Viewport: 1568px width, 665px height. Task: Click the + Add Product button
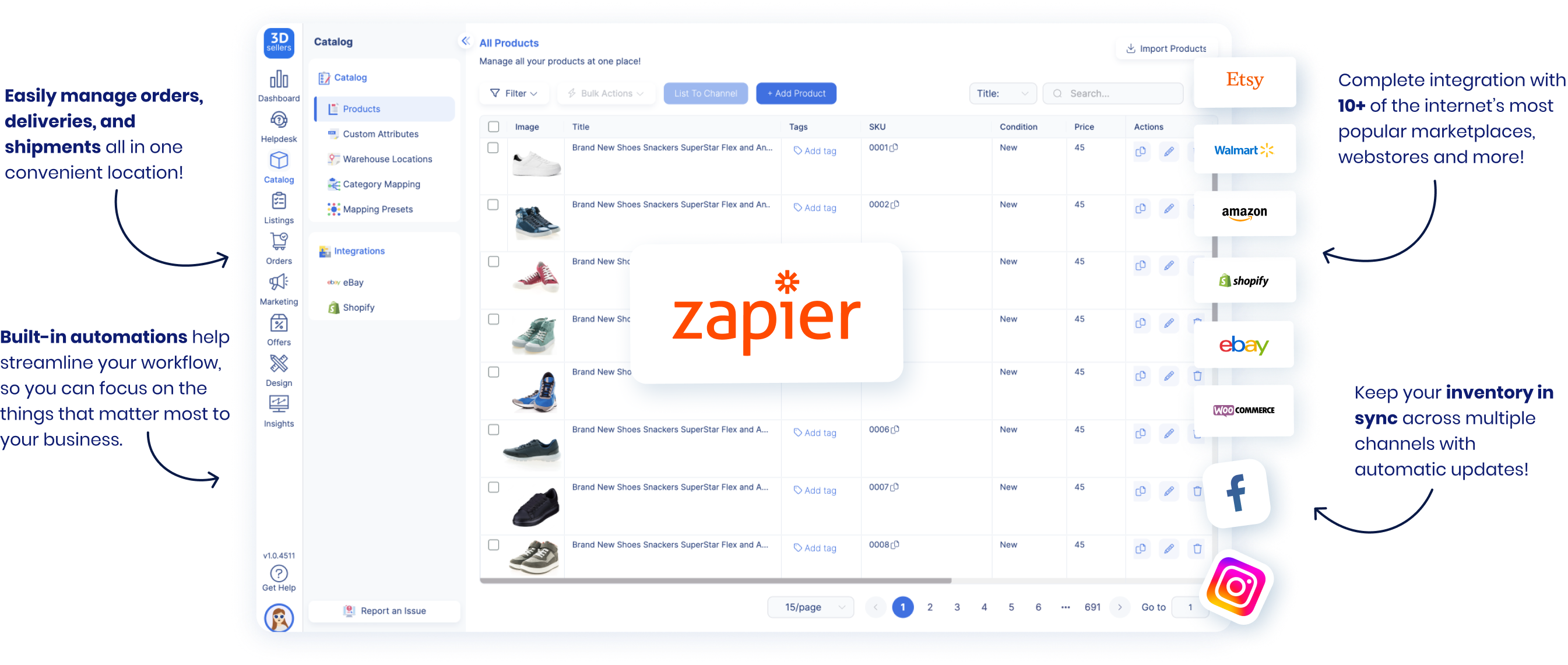click(x=796, y=93)
